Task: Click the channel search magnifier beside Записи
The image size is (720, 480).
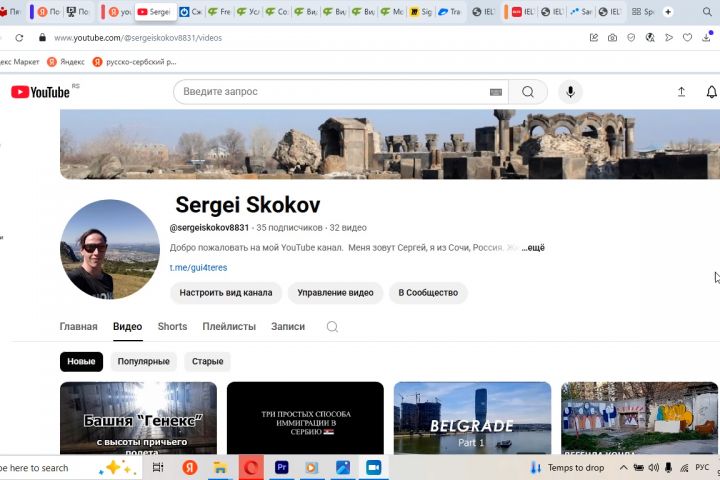Action: [x=332, y=327]
